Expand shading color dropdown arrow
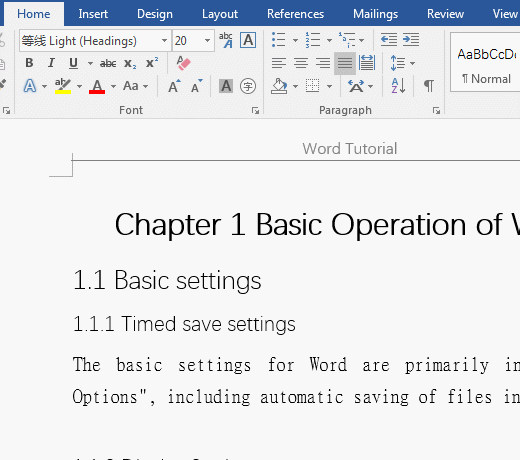 (295, 87)
